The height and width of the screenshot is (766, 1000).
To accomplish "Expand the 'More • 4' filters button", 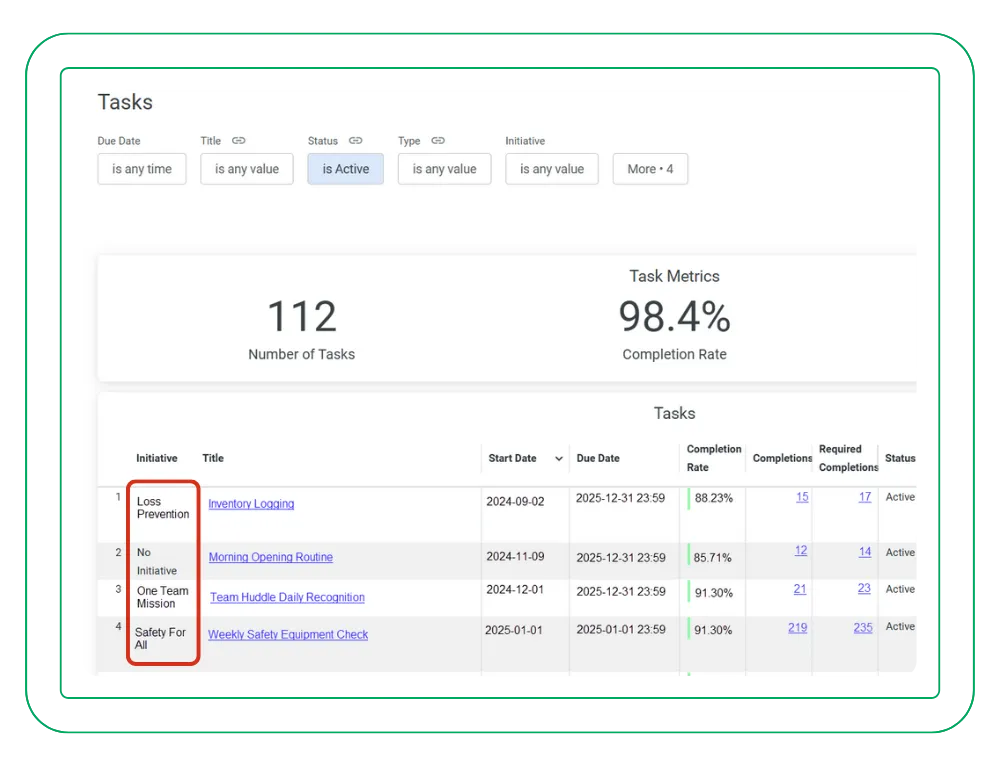I will [x=650, y=169].
